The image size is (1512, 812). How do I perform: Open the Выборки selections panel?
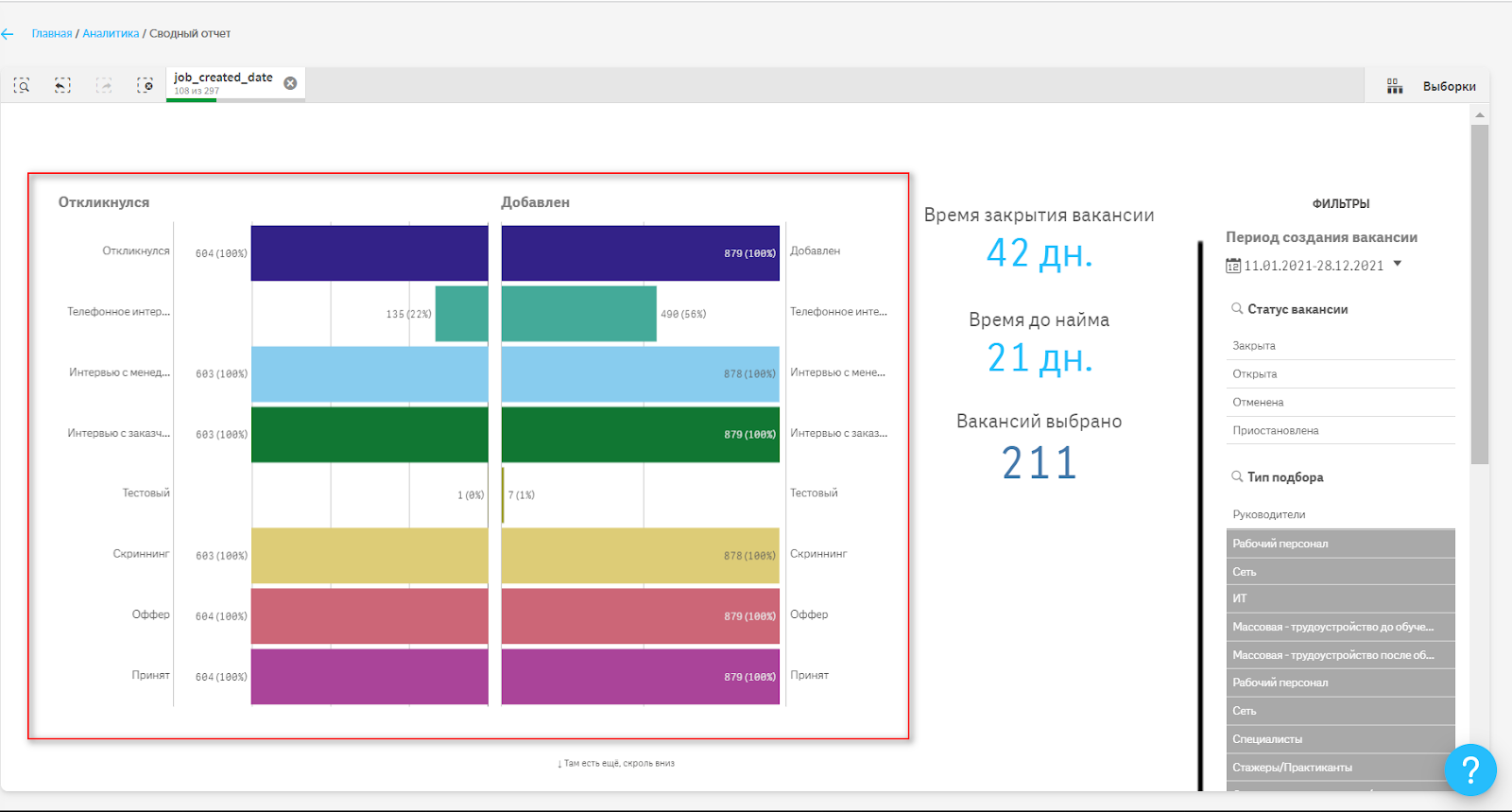[1449, 86]
